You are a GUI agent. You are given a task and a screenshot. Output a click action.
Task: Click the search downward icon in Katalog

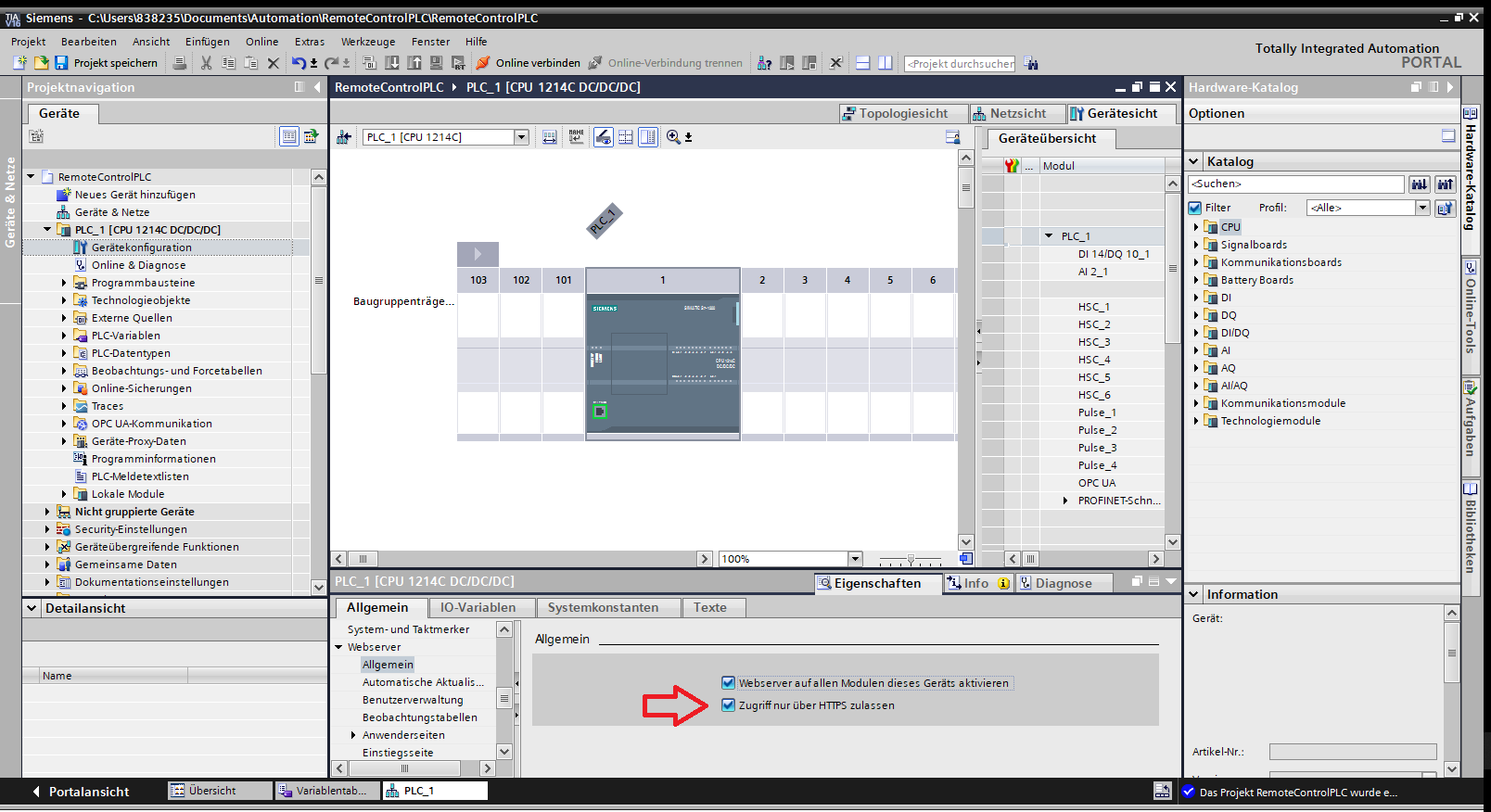click(1419, 184)
